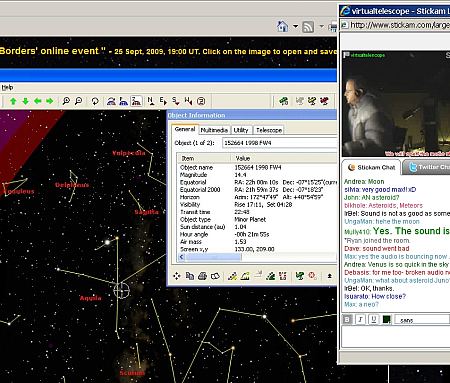Screen dimensions: 450x383
Task: Open the dropdown arrow beside home icon
Action: coord(295,26)
